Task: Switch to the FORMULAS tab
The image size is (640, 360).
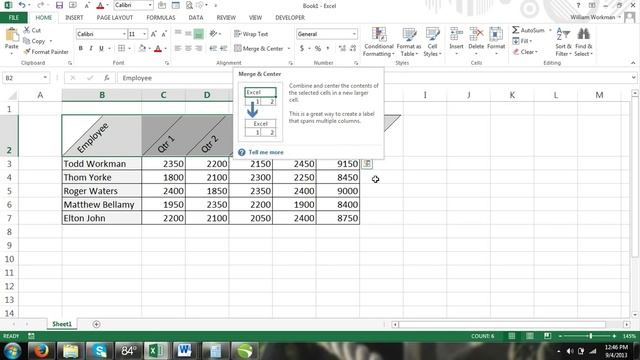Action: [x=161, y=18]
